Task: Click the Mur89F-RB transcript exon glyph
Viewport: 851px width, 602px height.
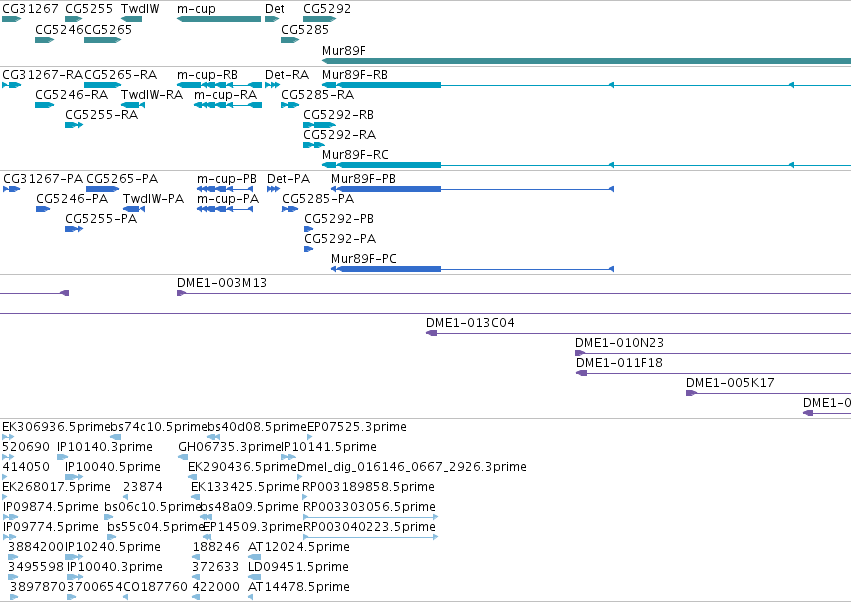Action: pos(382,85)
